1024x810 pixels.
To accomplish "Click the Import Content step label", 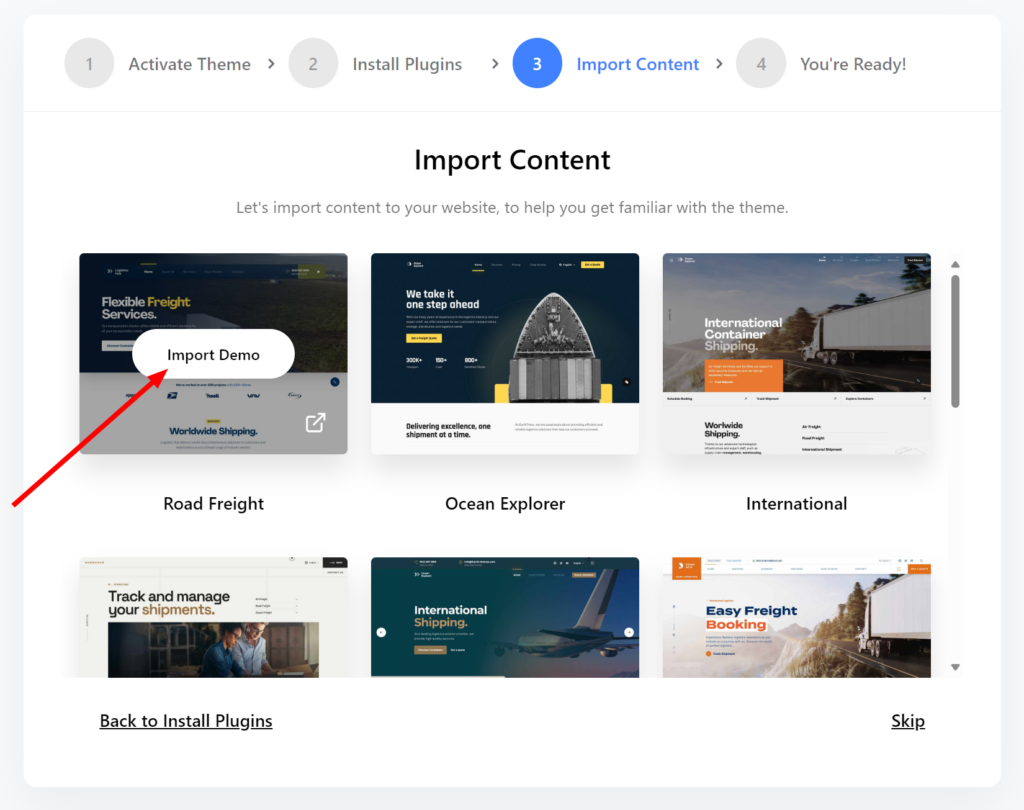I will click(638, 63).
